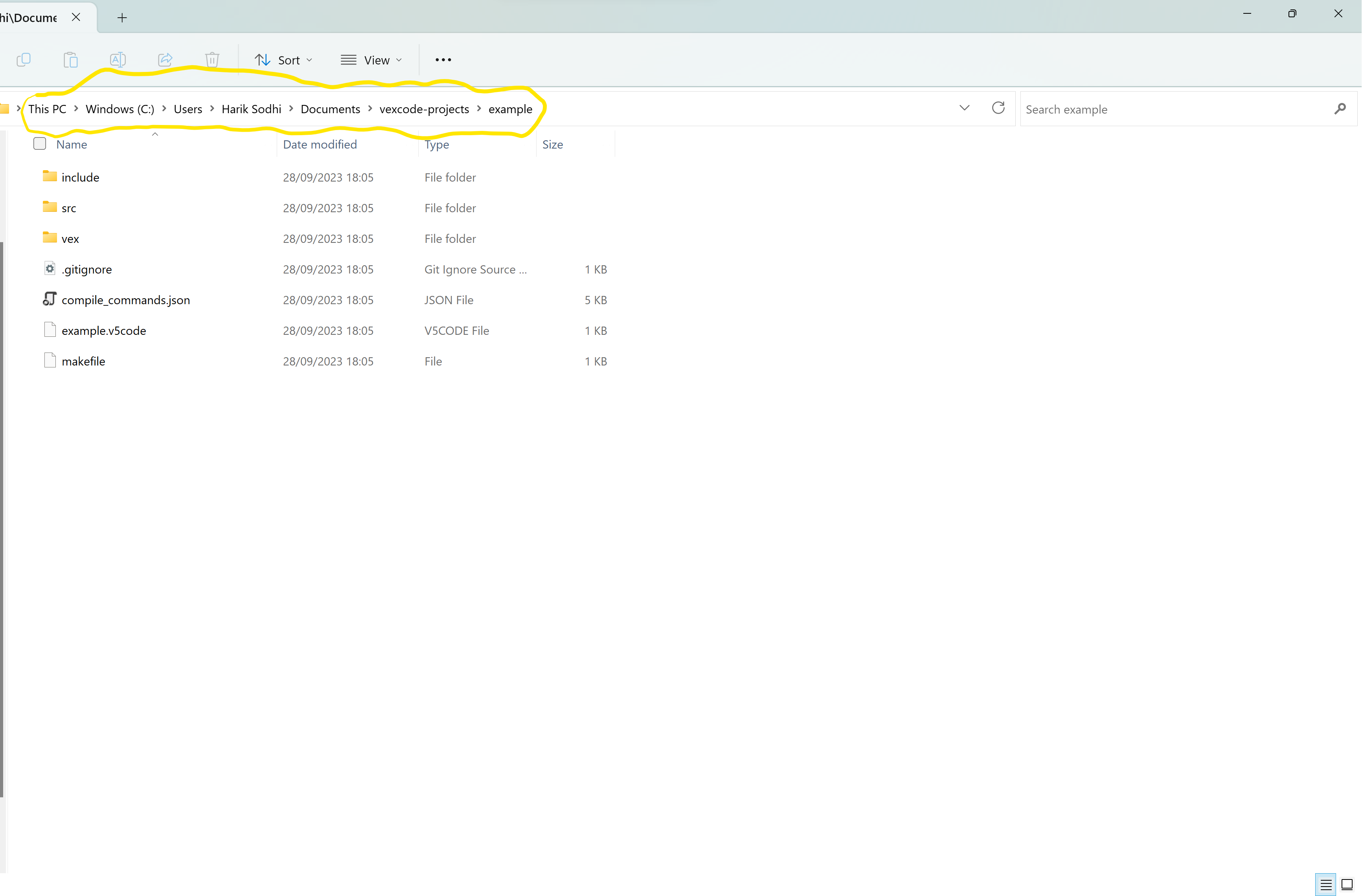Viewport: 1362px width, 896px height.
Task: Select the include folder icon
Action: point(50,176)
